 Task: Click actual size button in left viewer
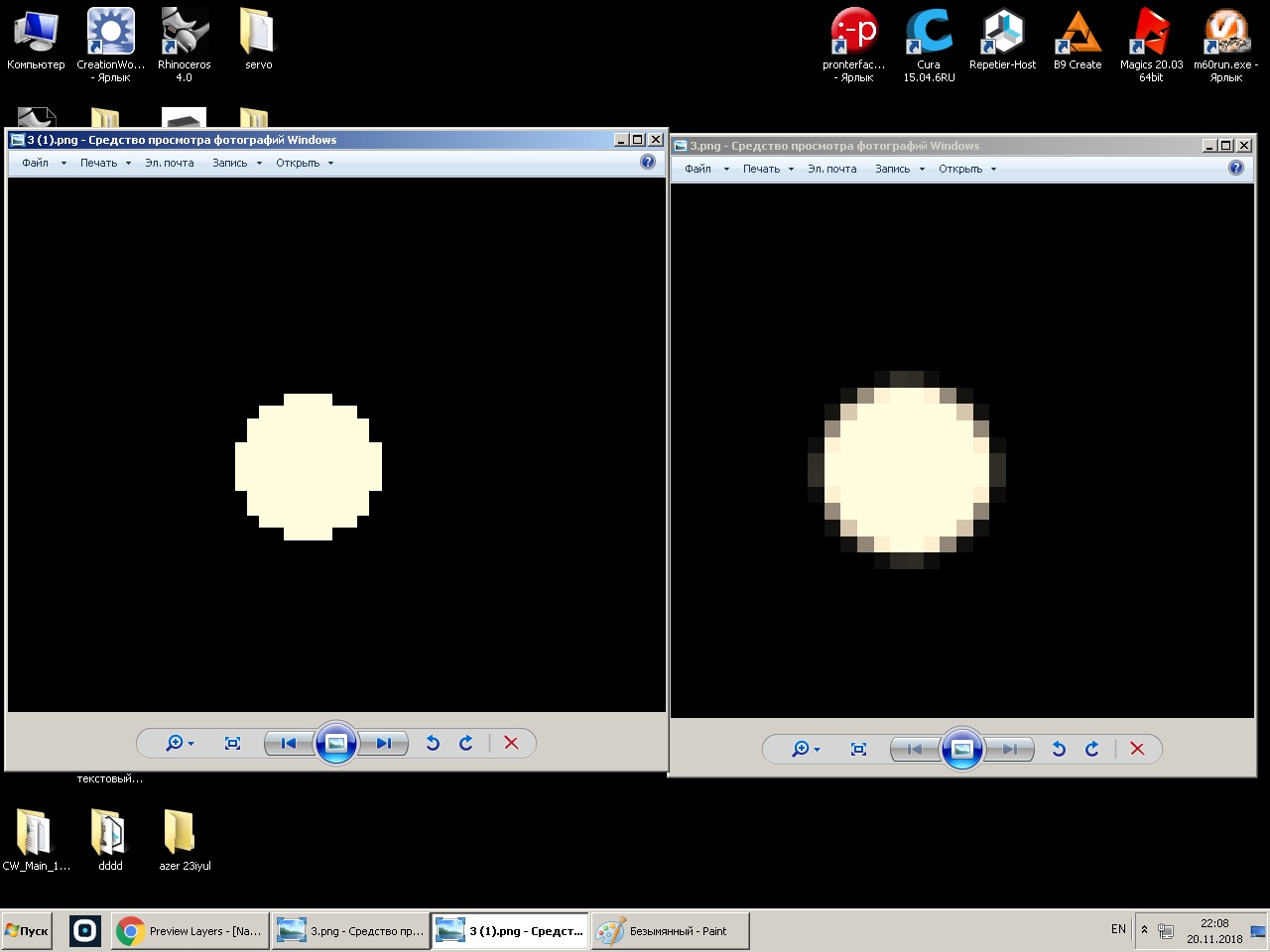point(232,743)
